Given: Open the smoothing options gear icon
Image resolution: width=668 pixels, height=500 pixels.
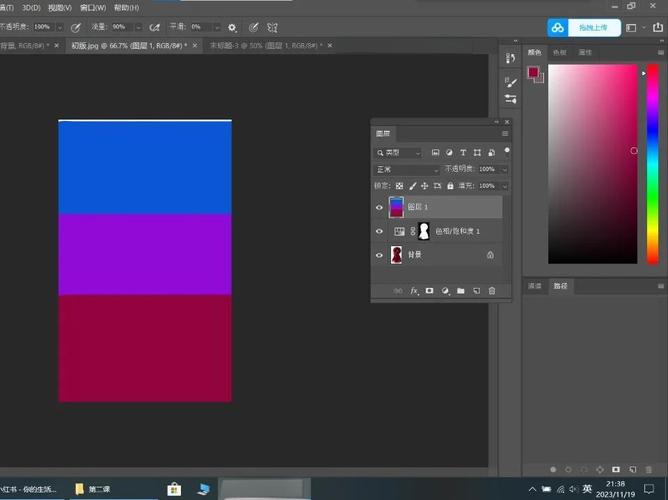Looking at the screenshot, I should coord(233,27).
